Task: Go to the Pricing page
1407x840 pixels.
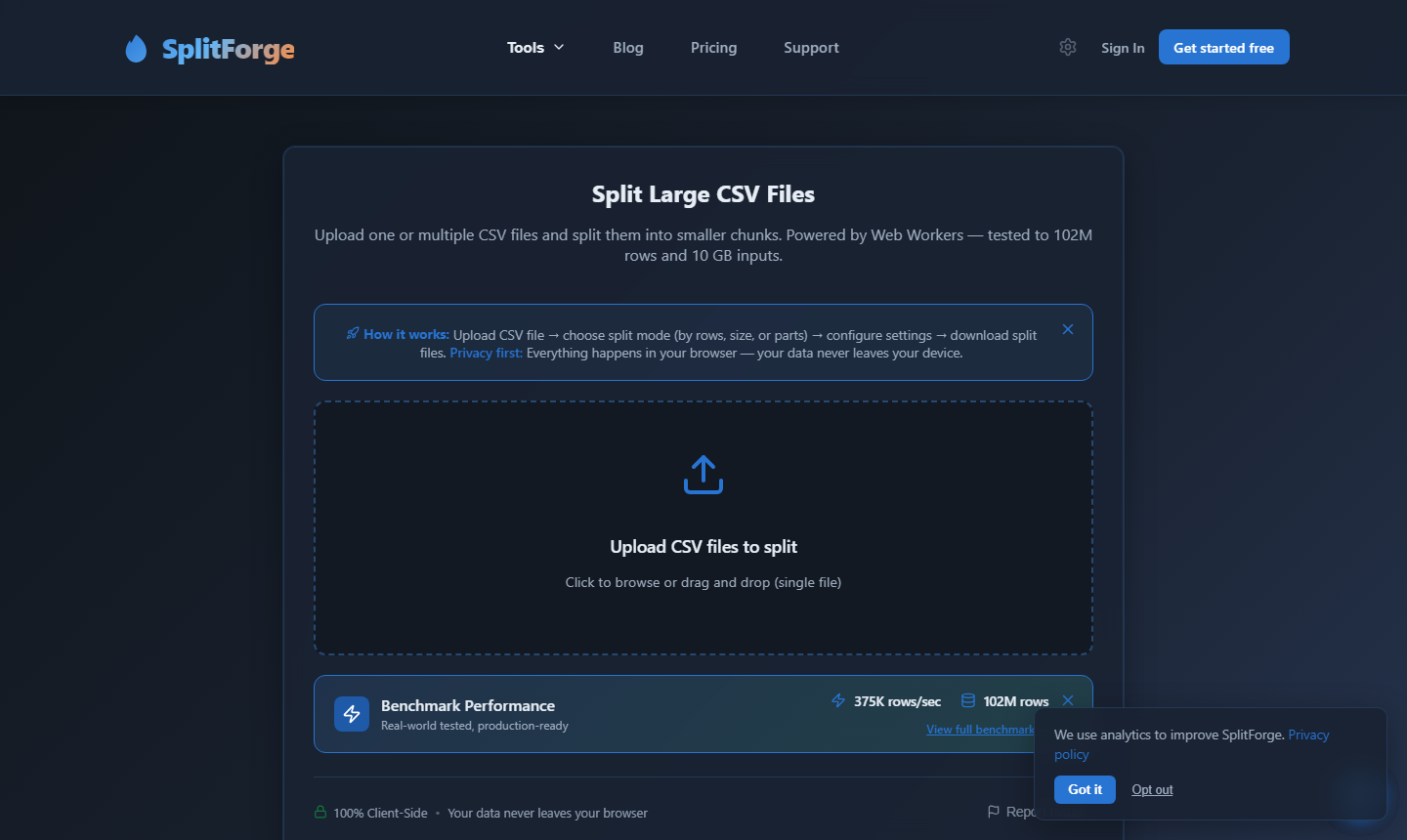Action: pos(714,47)
